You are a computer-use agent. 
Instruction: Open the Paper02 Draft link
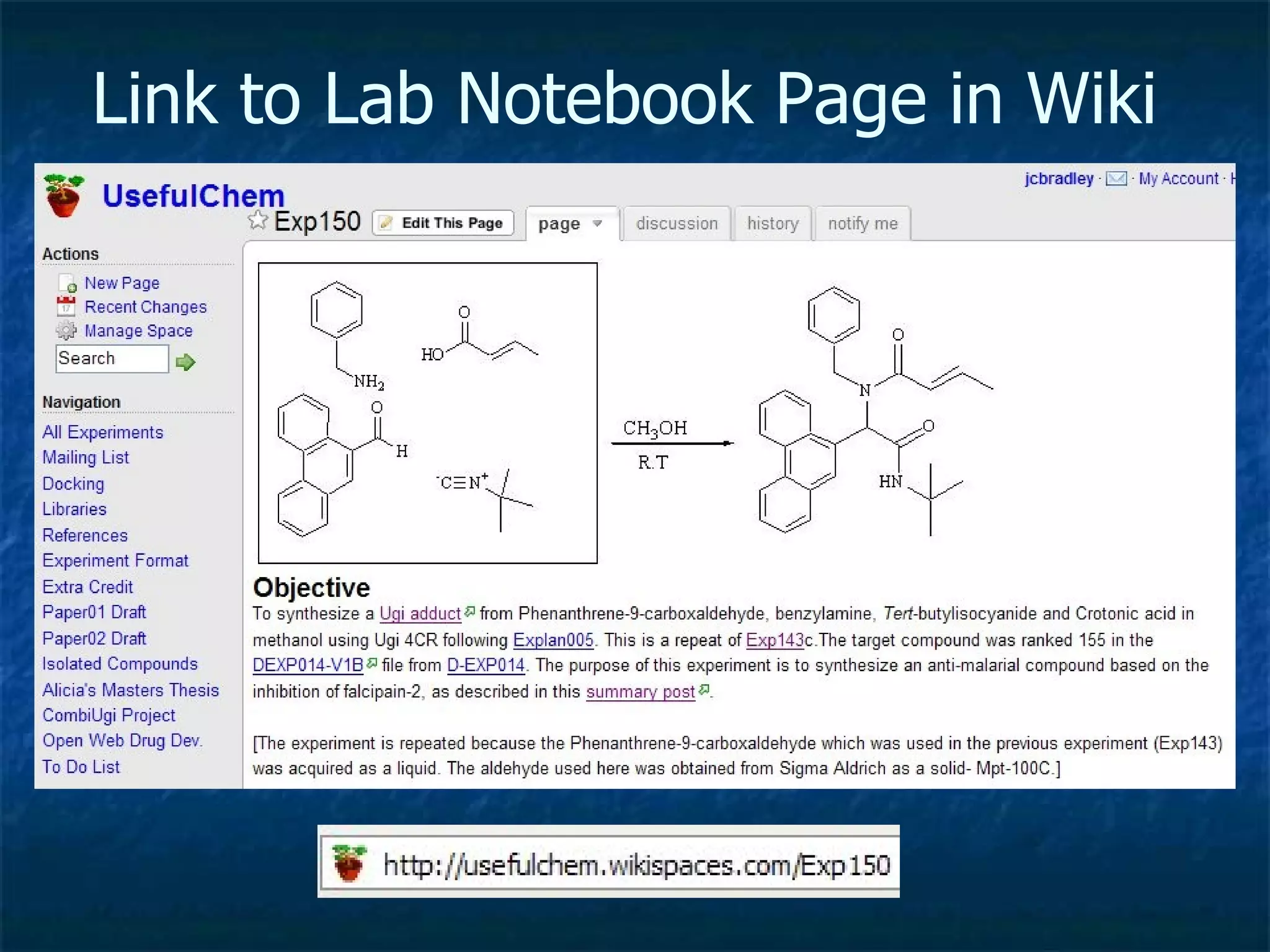[x=94, y=638]
